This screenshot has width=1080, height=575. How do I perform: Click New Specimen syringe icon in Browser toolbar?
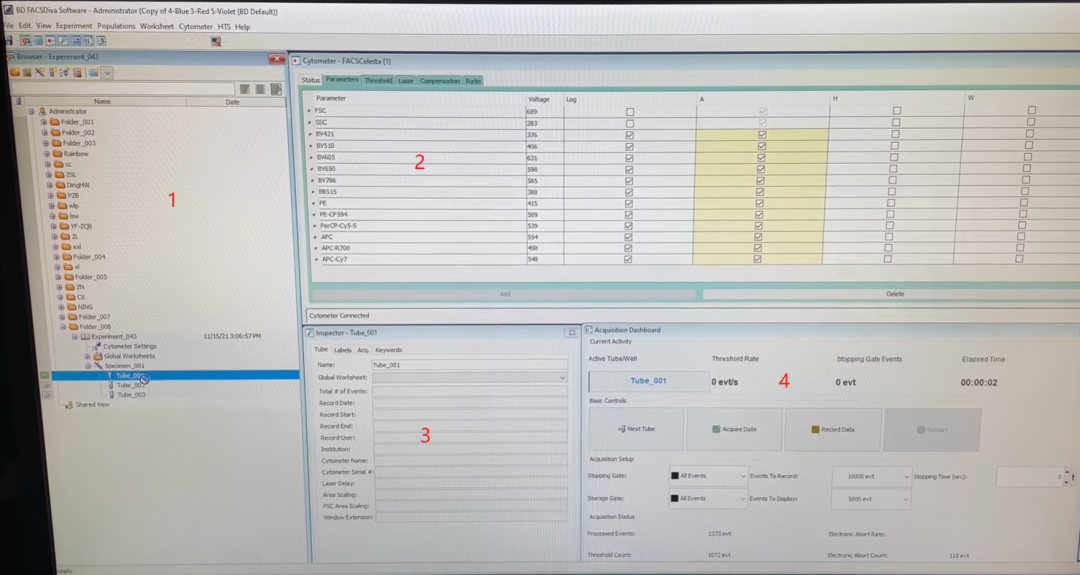pyautogui.click(x=39, y=72)
